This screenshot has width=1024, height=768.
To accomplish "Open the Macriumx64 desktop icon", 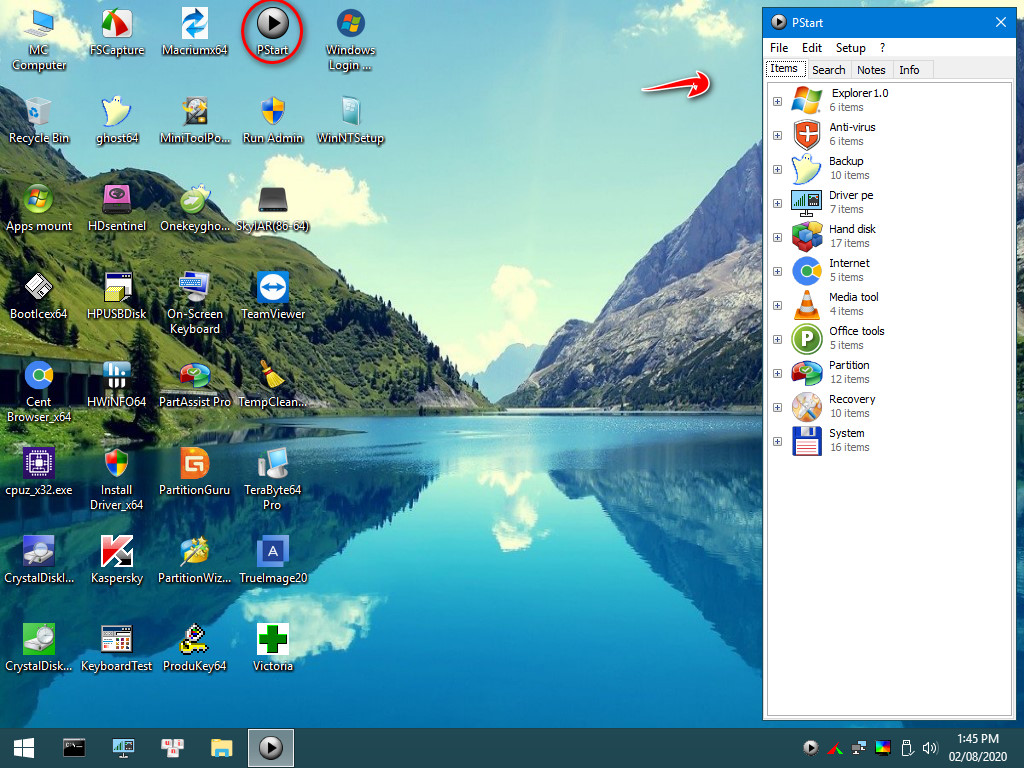I will (195, 31).
